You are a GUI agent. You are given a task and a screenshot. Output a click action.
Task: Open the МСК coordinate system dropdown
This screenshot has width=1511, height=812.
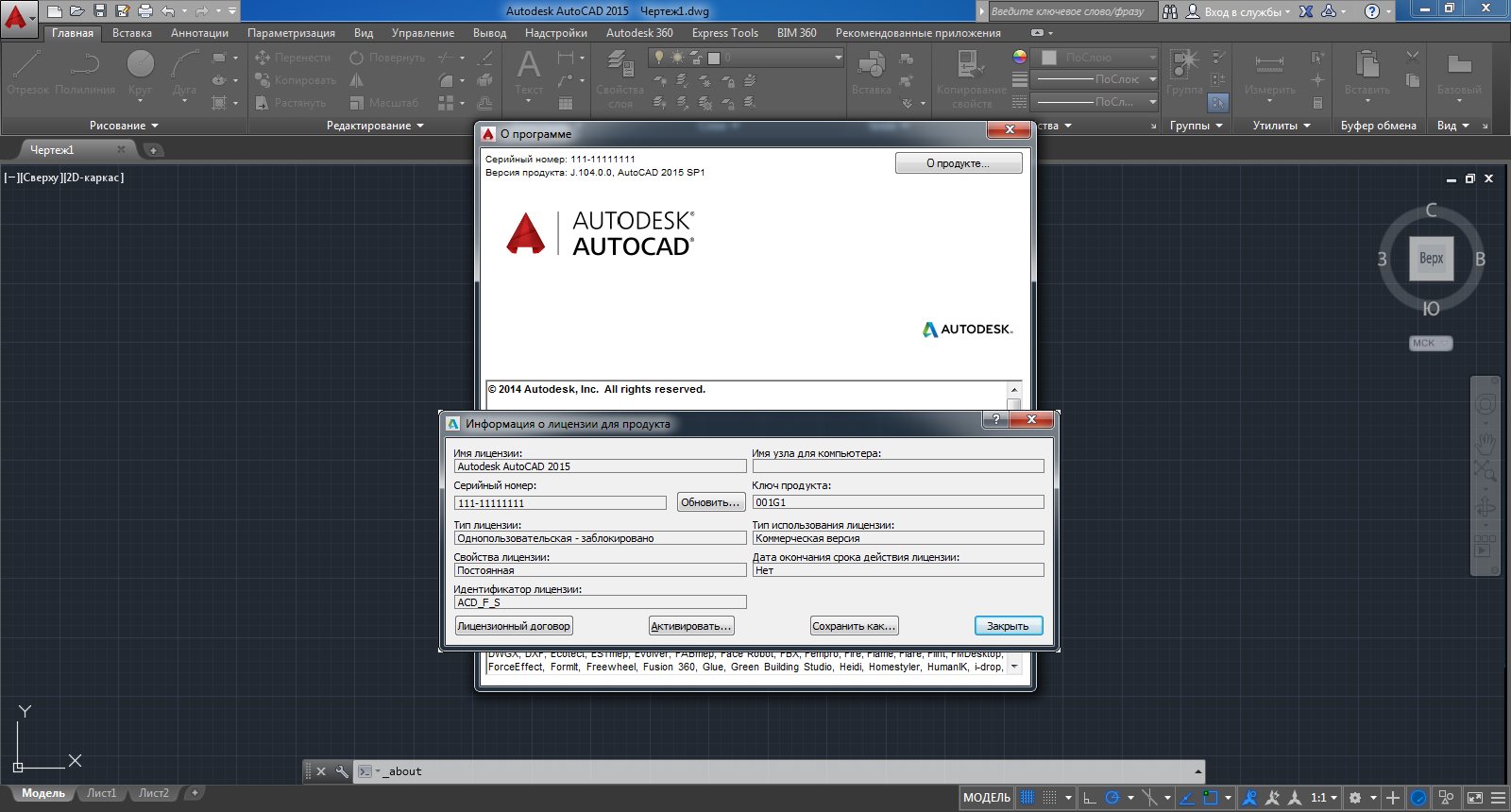[x=1431, y=344]
